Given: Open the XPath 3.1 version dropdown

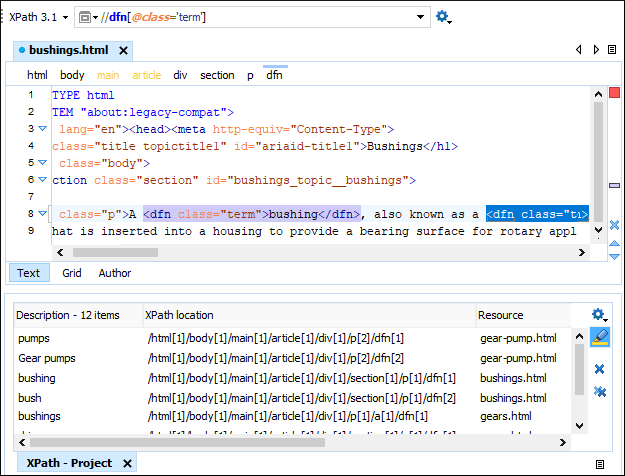Looking at the screenshot, I should pos(38,18).
